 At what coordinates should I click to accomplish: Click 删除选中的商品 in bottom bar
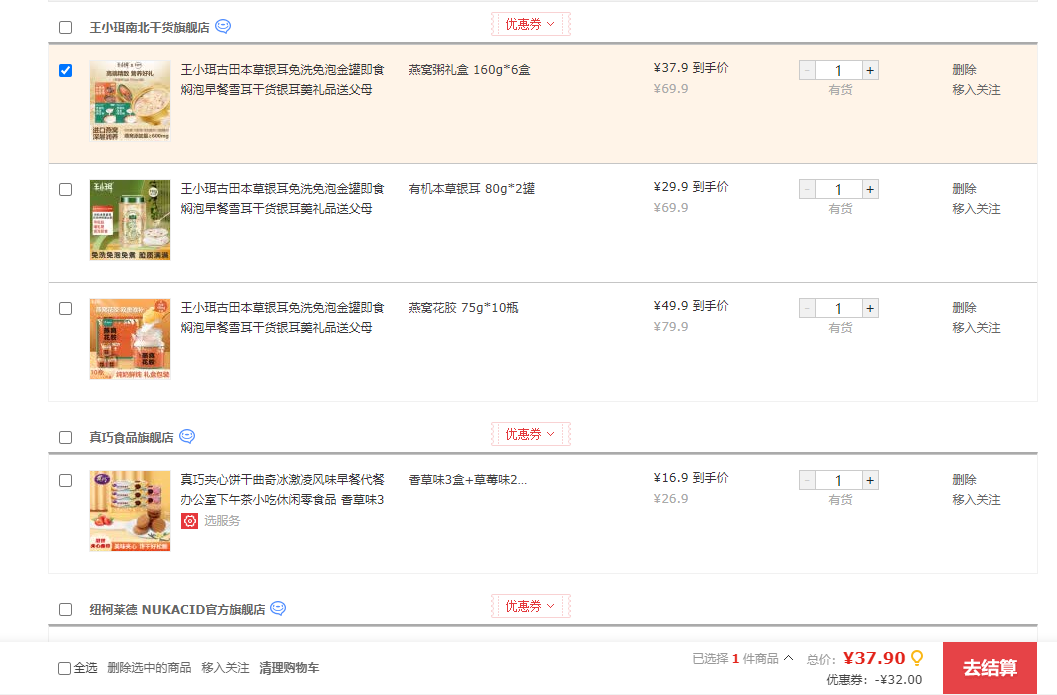(149, 668)
